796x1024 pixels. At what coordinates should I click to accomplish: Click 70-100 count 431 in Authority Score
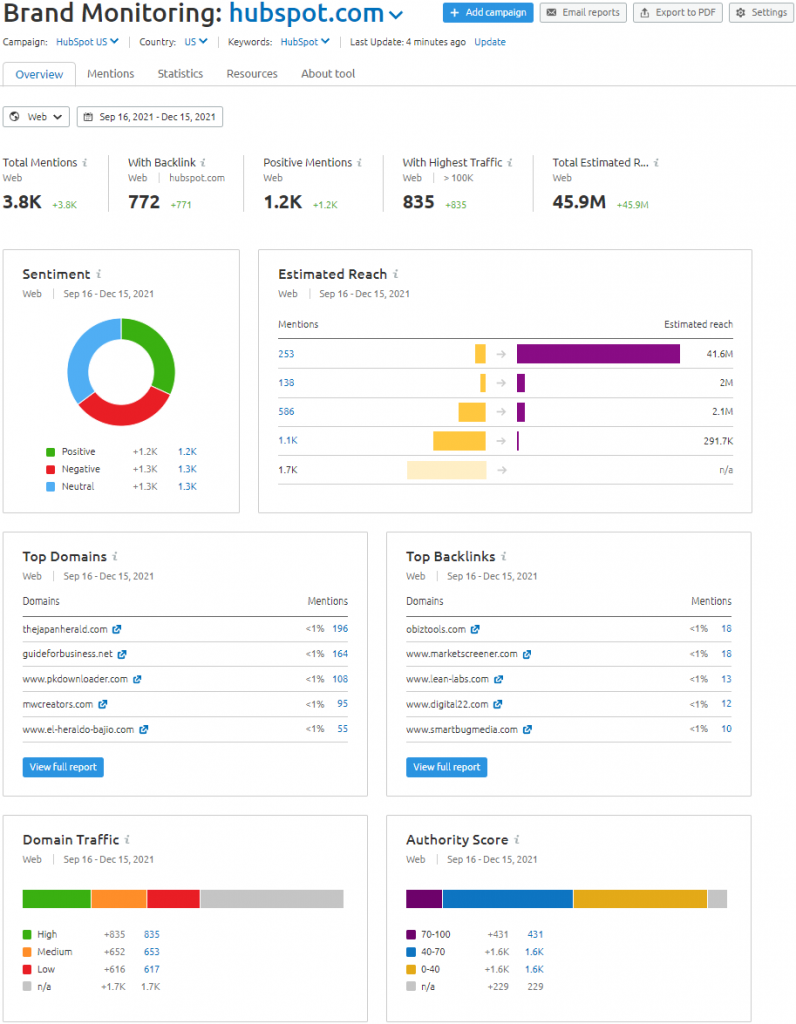(x=535, y=935)
